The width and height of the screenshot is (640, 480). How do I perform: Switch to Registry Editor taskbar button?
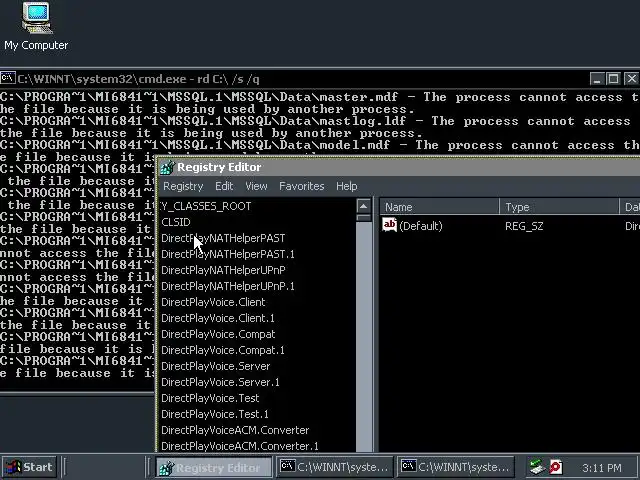[x=214, y=467]
